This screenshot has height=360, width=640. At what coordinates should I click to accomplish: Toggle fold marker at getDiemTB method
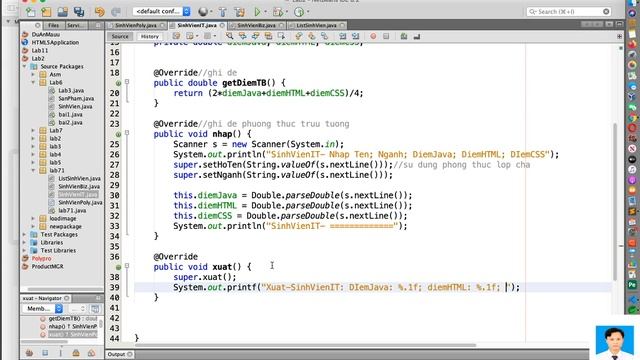coord(127,82)
